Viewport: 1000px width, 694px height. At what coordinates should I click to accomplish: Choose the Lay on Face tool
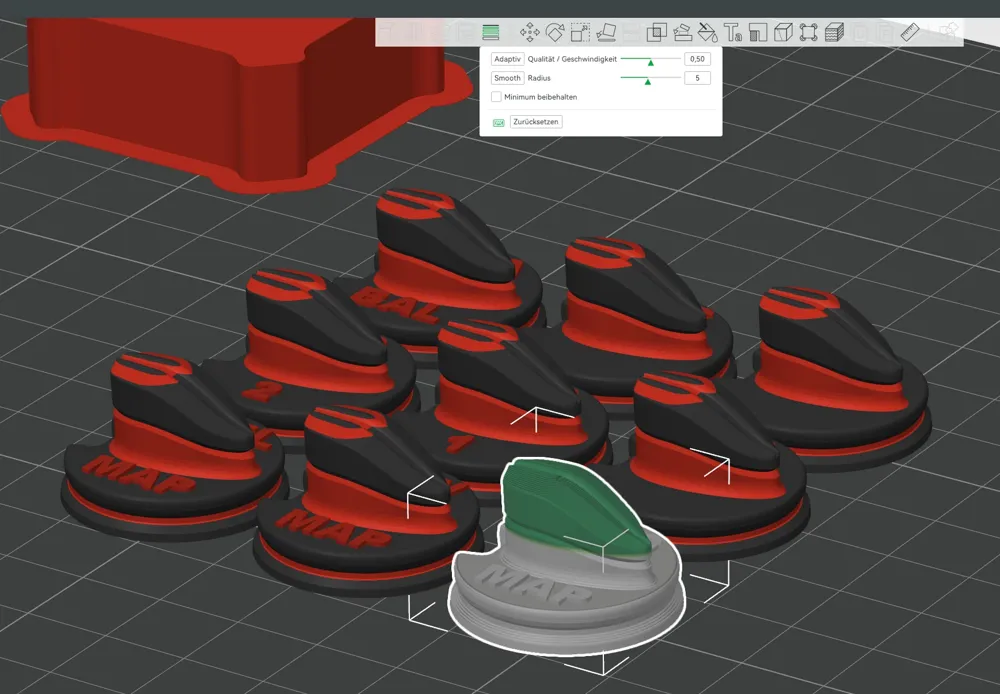point(606,32)
